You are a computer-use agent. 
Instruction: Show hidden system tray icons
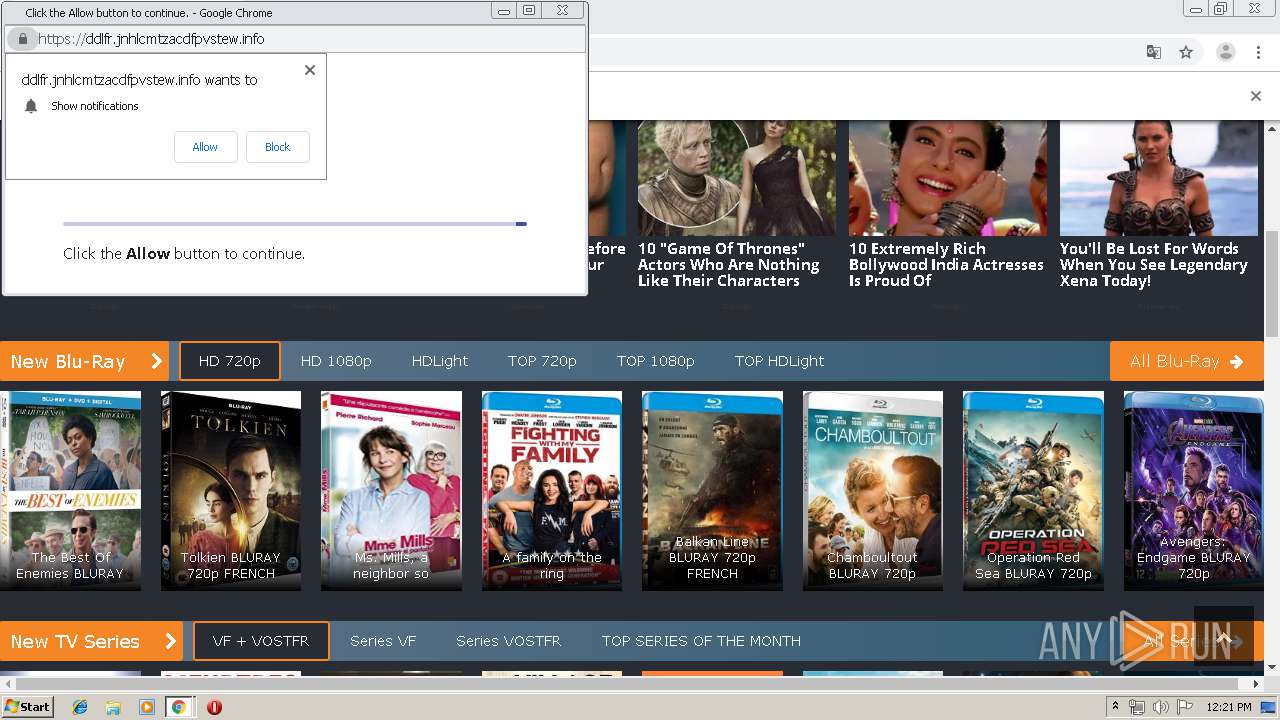(x=1116, y=707)
